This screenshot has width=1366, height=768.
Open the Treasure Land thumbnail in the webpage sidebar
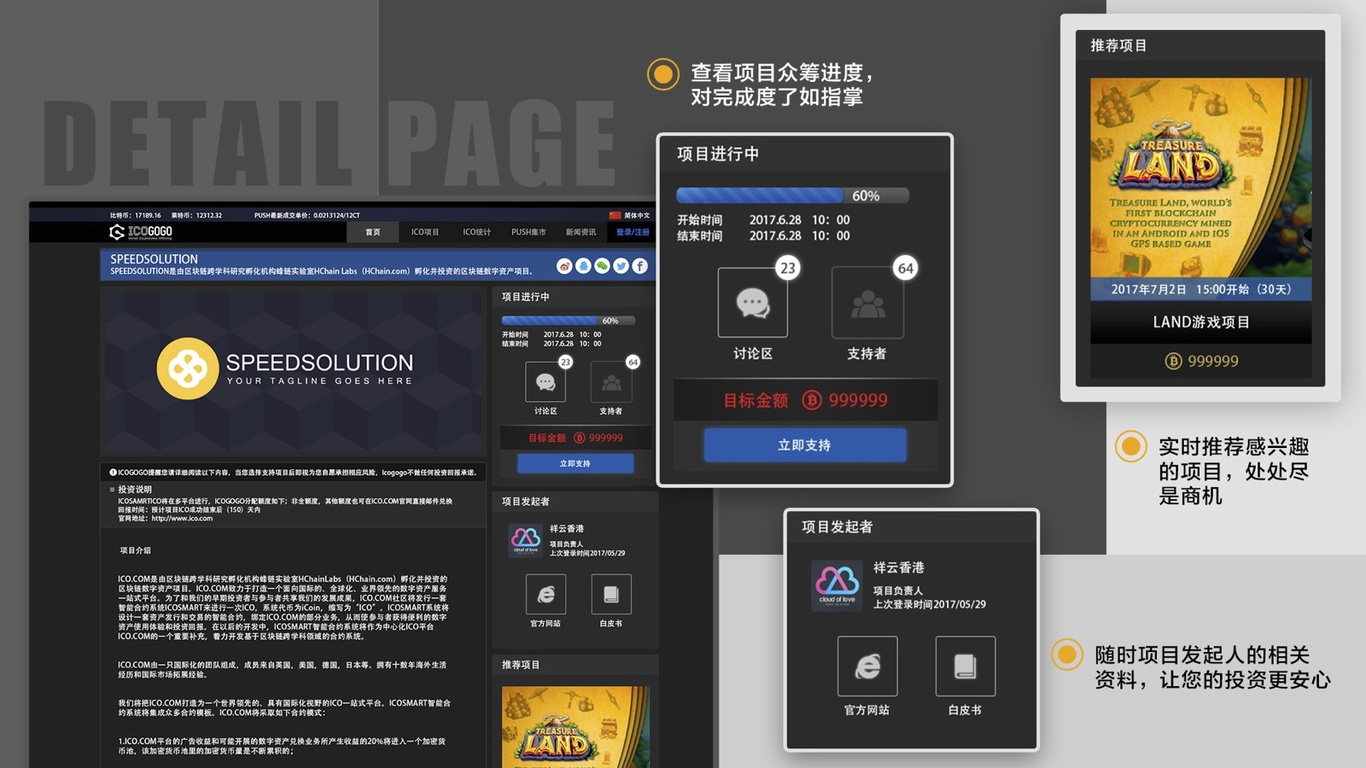click(575, 727)
